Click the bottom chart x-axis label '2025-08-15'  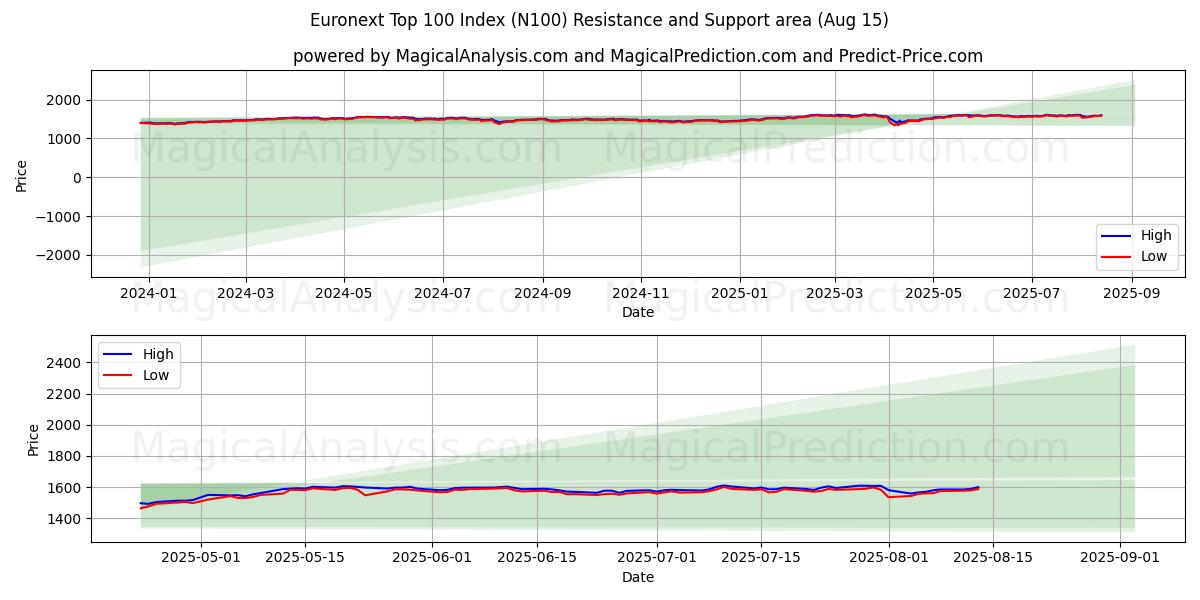point(994,559)
